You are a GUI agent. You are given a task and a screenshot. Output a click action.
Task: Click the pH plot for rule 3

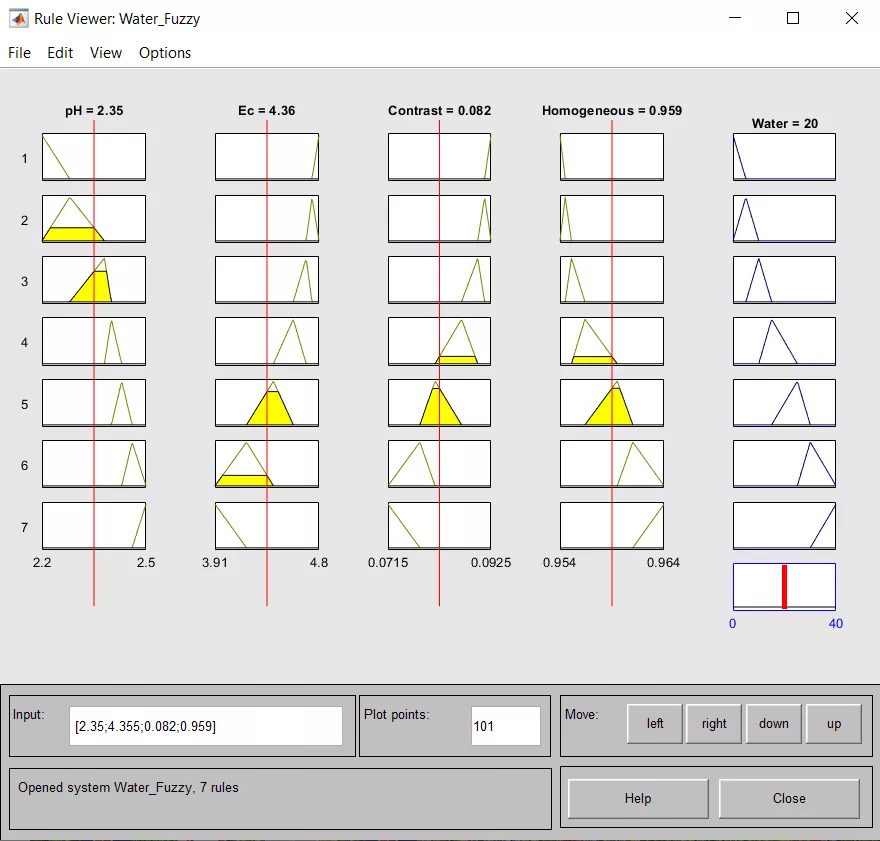click(x=94, y=280)
